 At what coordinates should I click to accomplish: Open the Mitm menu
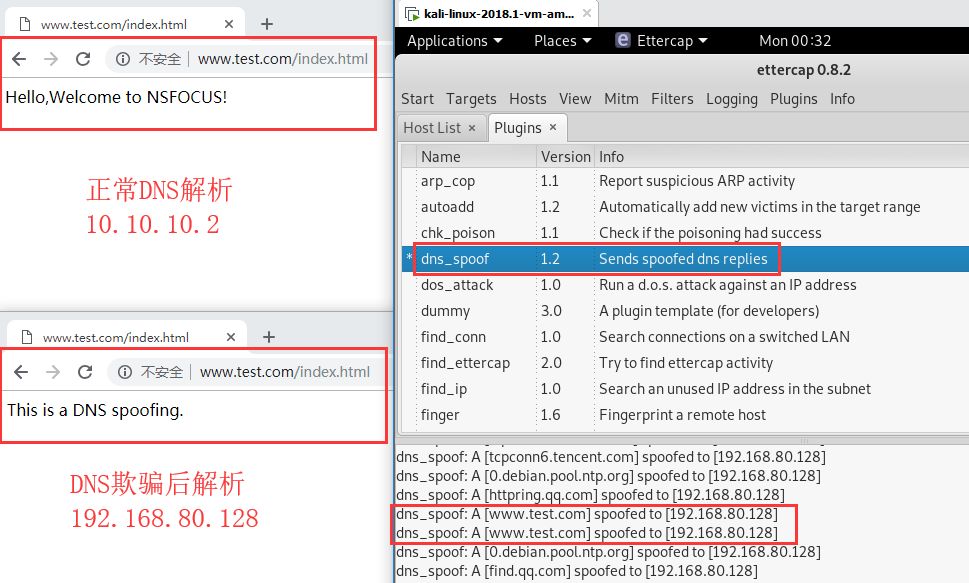621,99
